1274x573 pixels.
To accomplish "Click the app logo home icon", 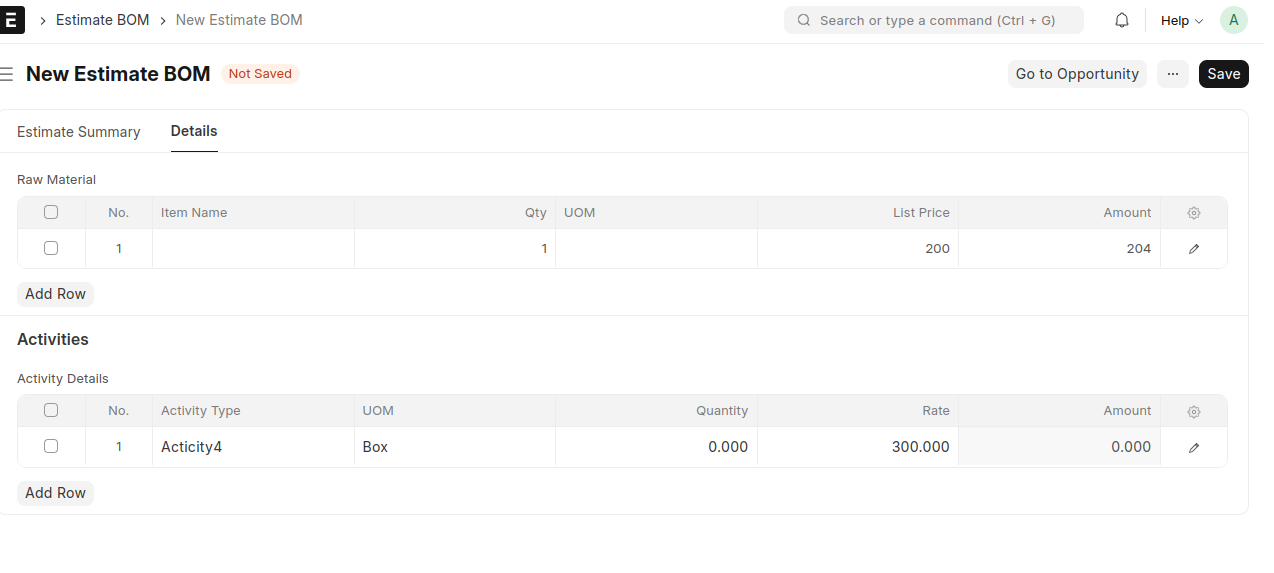I will pyautogui.click(x=11, y=20).
